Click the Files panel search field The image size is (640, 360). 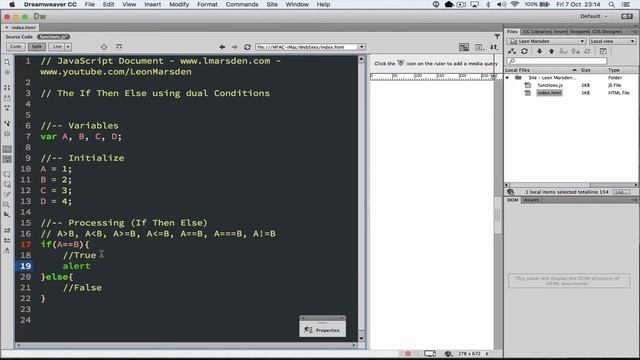coord(556,61)
